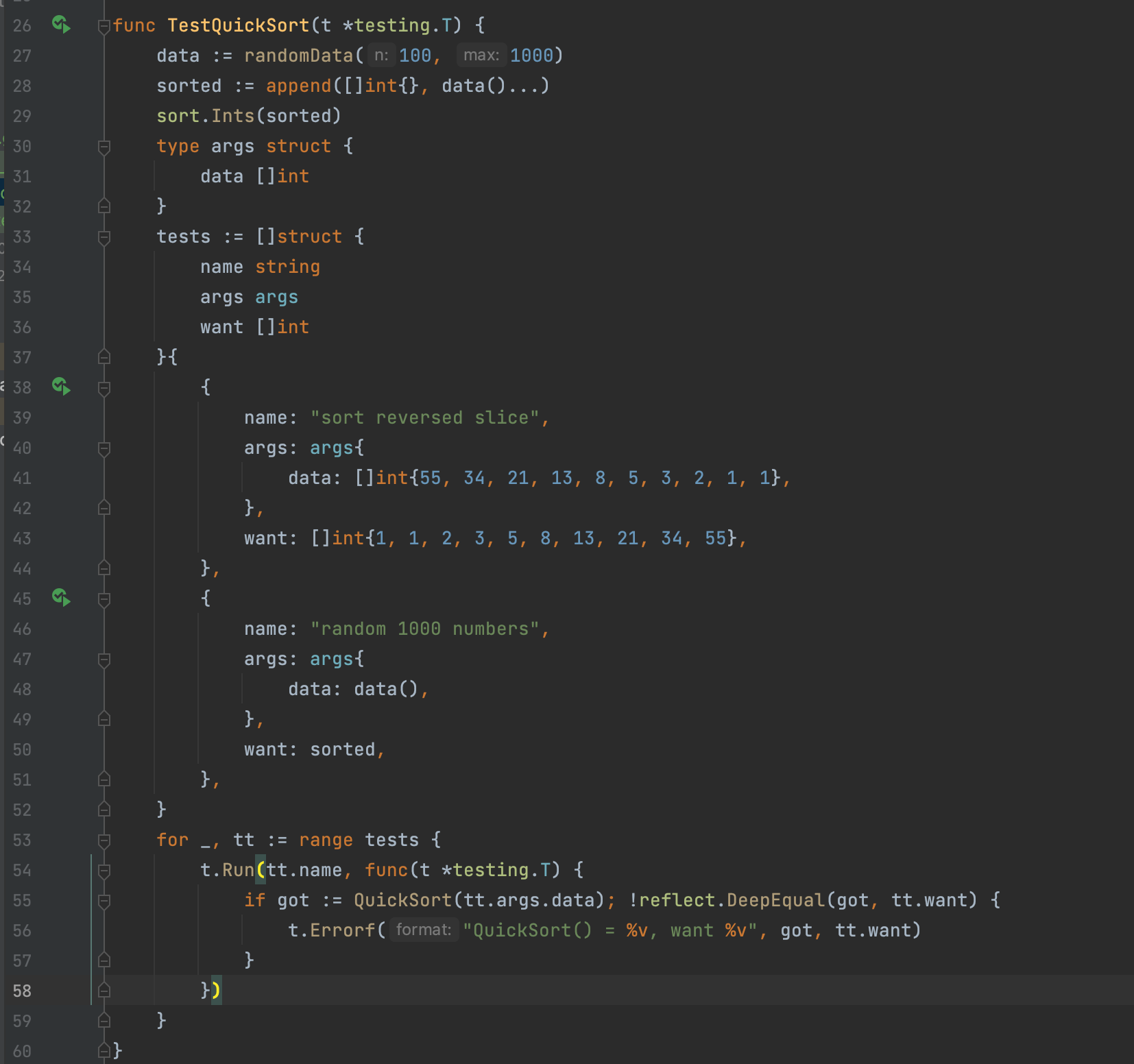Run the "random 1000 numbers" subtest gutter icon
This screenshot has width=1134, height=1064.
pyautogui.click(x=61, y=598)
